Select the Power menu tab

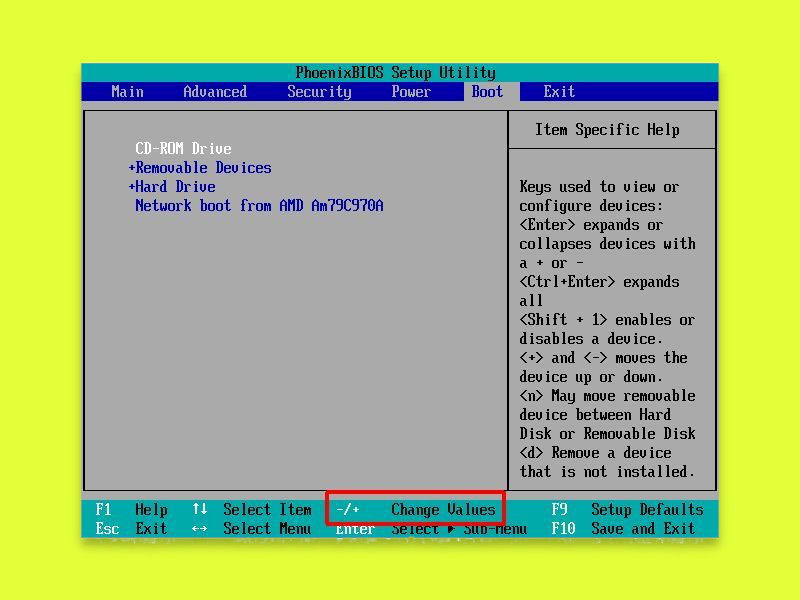click(x=411, y=92)
